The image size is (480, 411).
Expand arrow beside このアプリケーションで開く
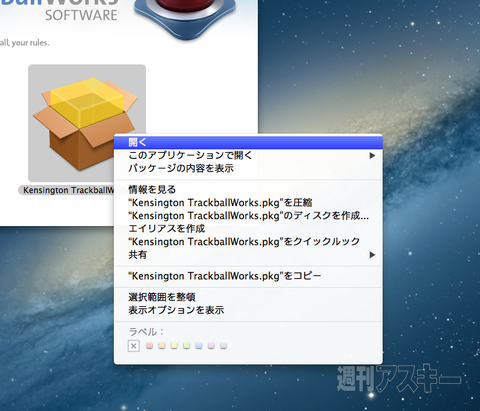[372, 155]
